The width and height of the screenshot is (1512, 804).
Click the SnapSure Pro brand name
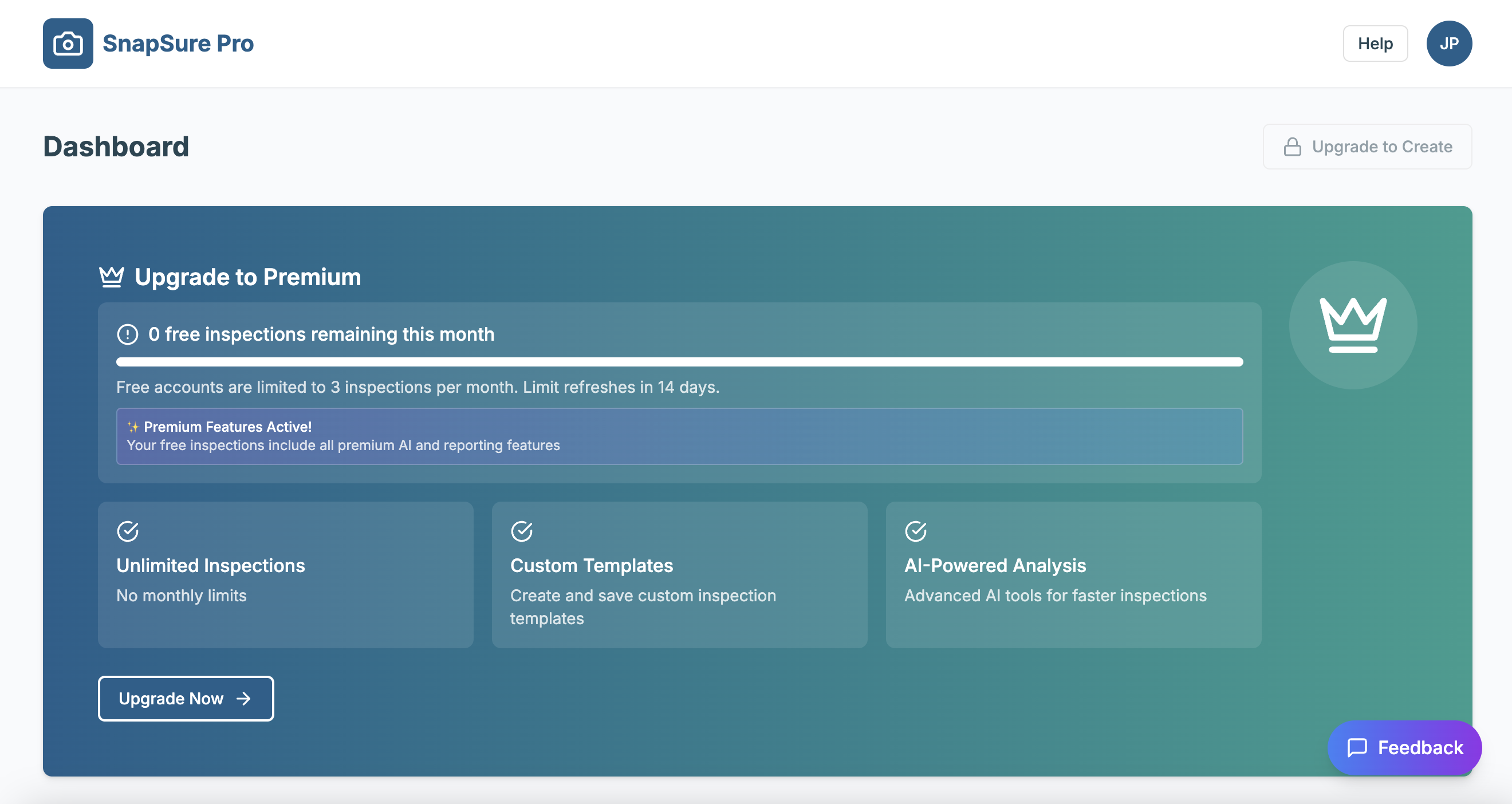[178, 44]
